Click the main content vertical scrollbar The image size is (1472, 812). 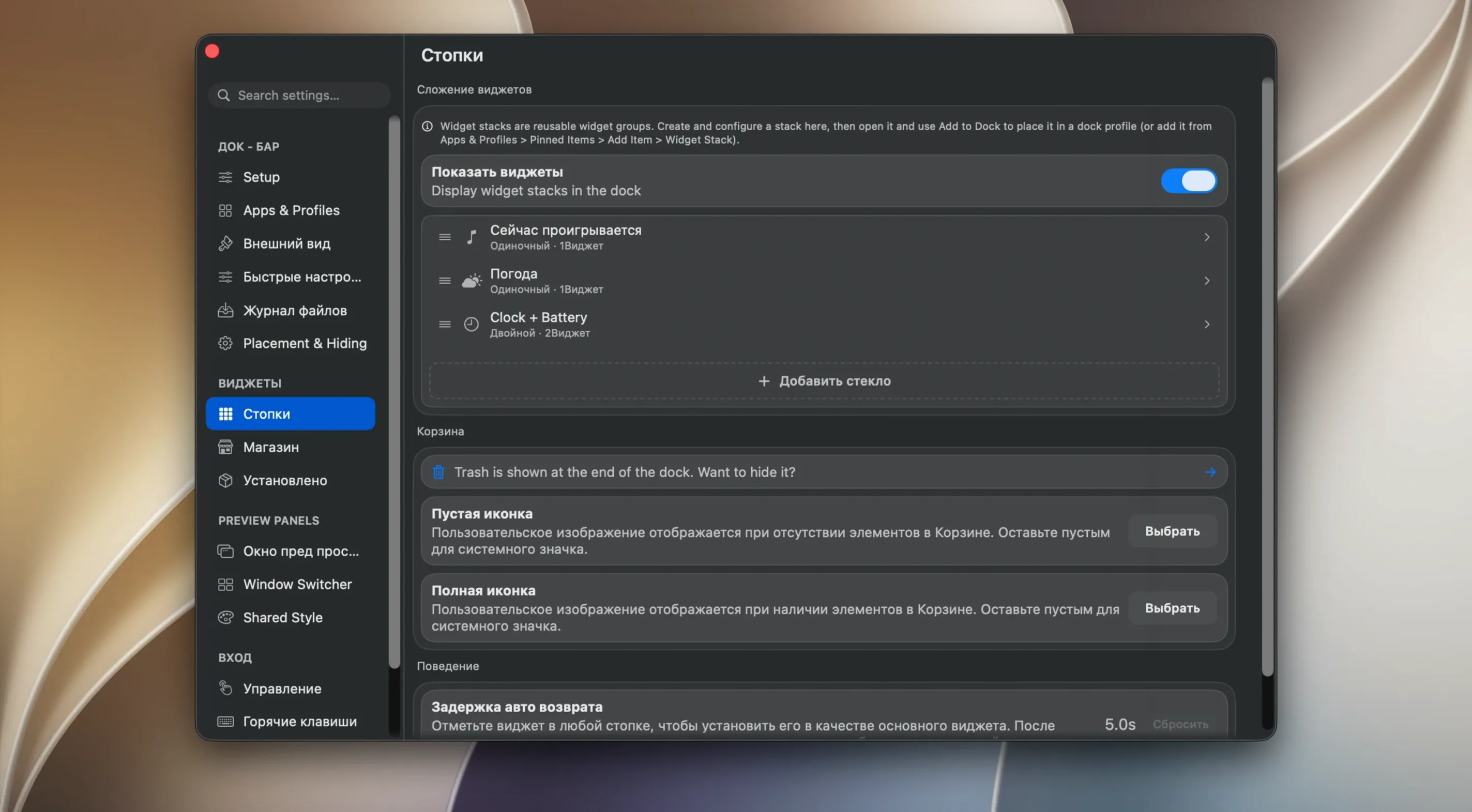[1267, 377]
